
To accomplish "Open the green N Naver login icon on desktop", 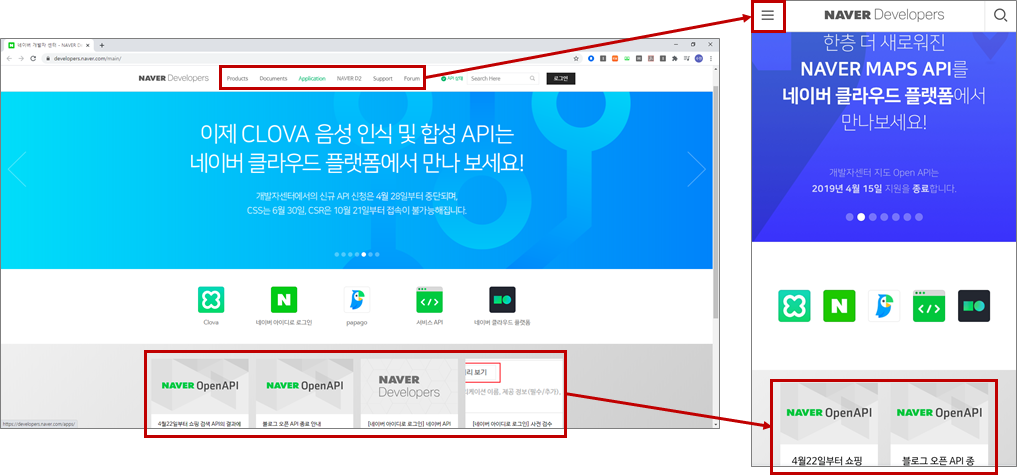I will (283, 300).
